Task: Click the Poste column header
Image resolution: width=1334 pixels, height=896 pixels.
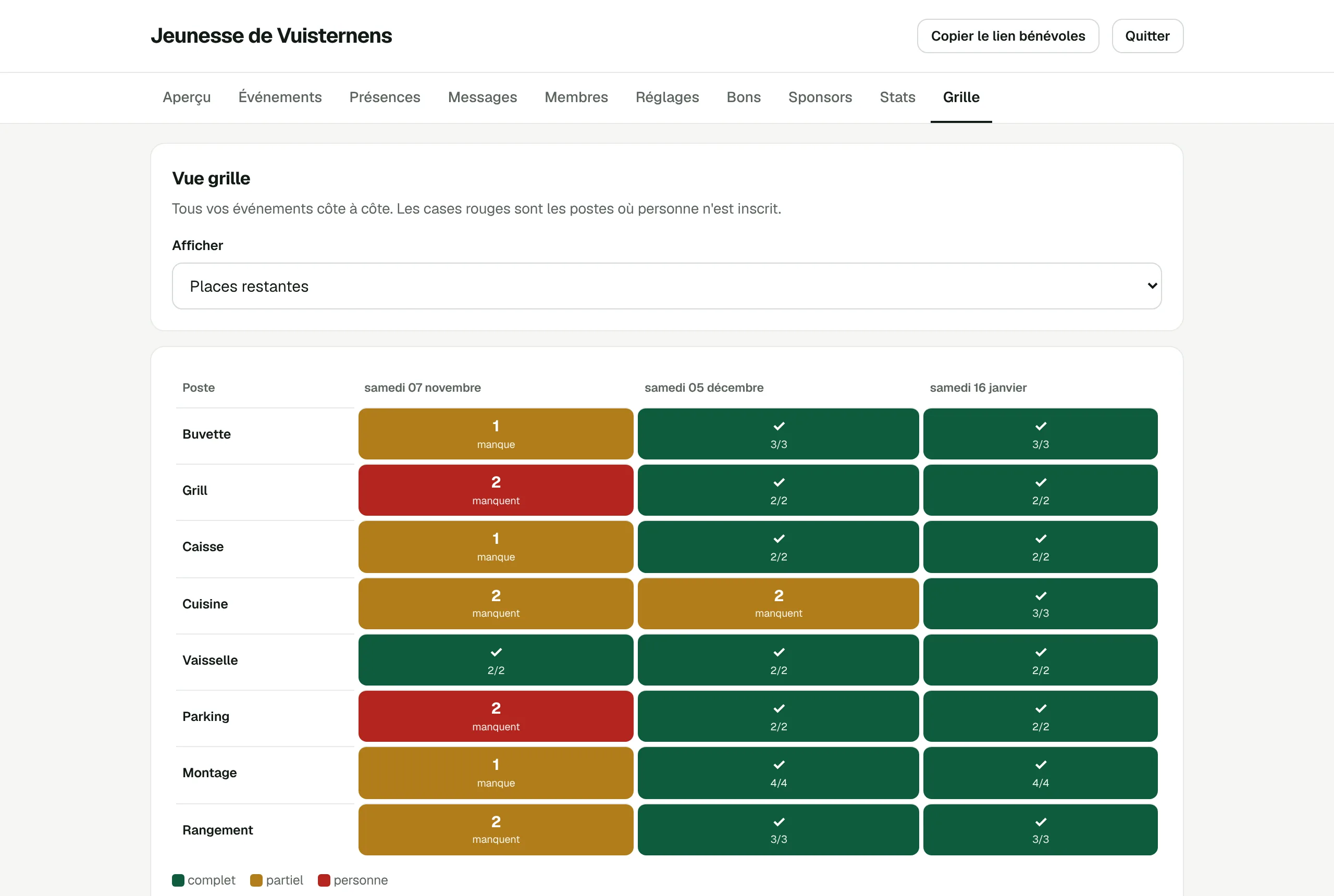Action: pos(199,388)
